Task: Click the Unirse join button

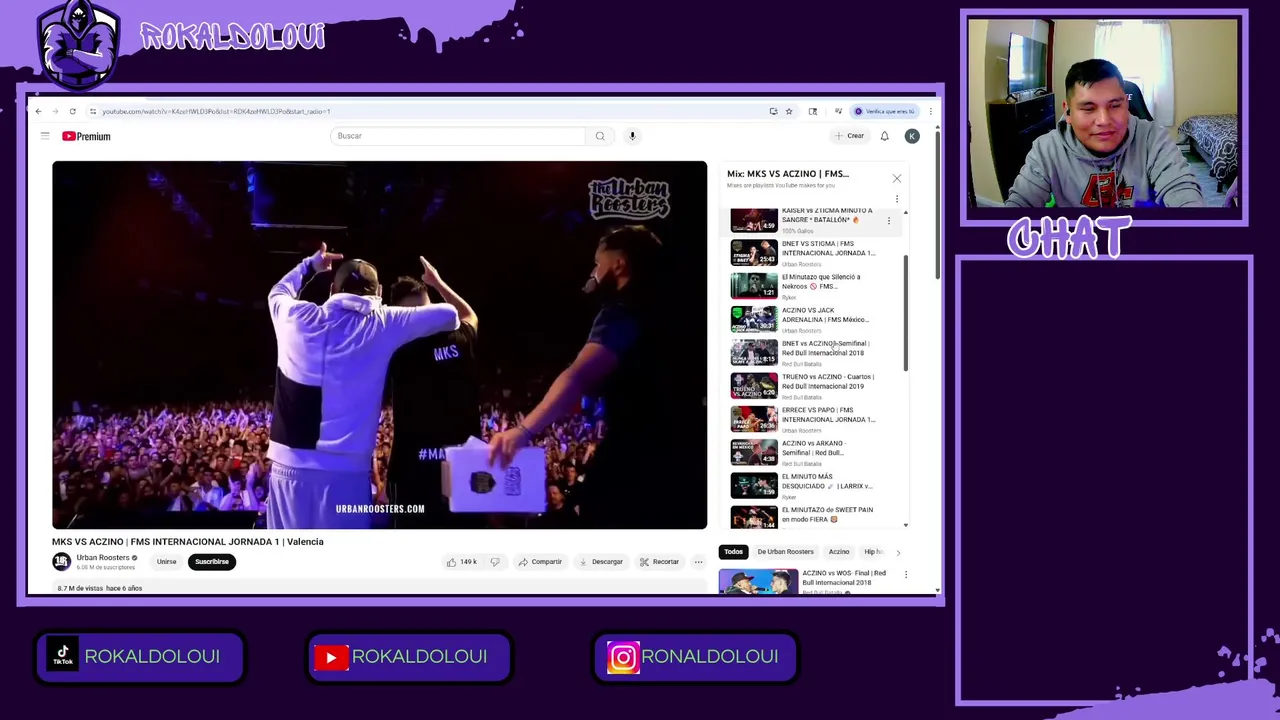Action: [166, 562]
